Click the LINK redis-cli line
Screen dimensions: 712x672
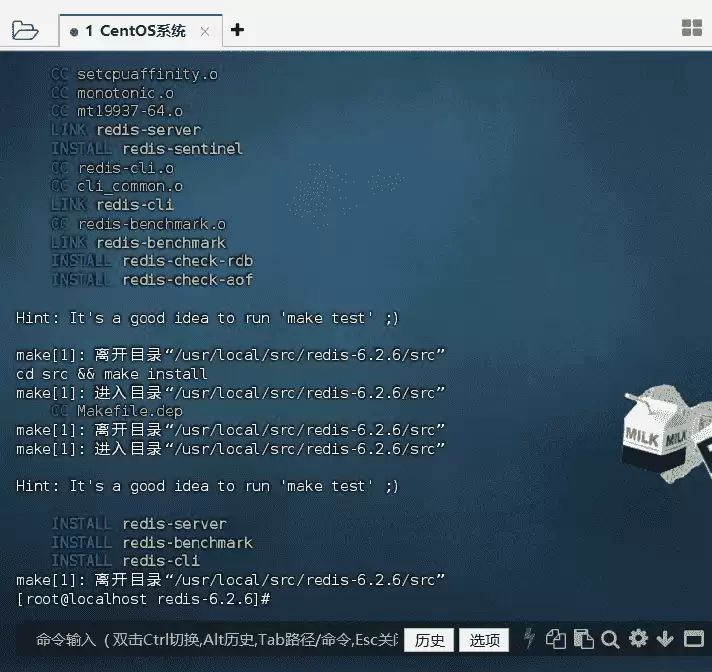click(112, 205)
